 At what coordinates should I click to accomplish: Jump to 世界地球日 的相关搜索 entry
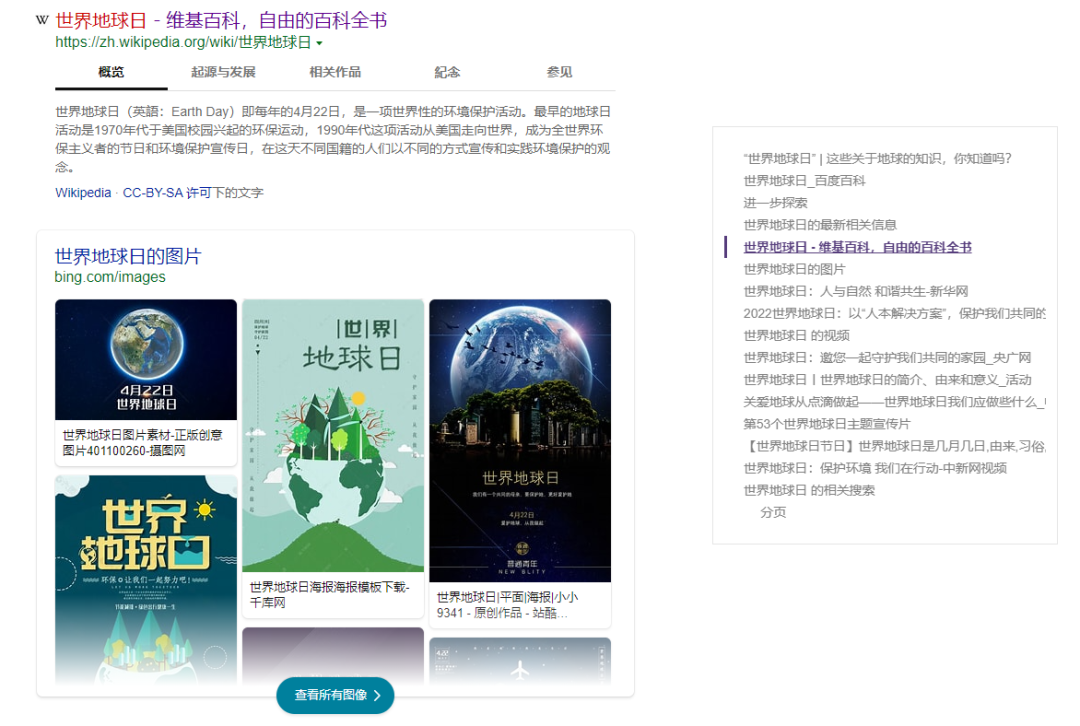809,490
